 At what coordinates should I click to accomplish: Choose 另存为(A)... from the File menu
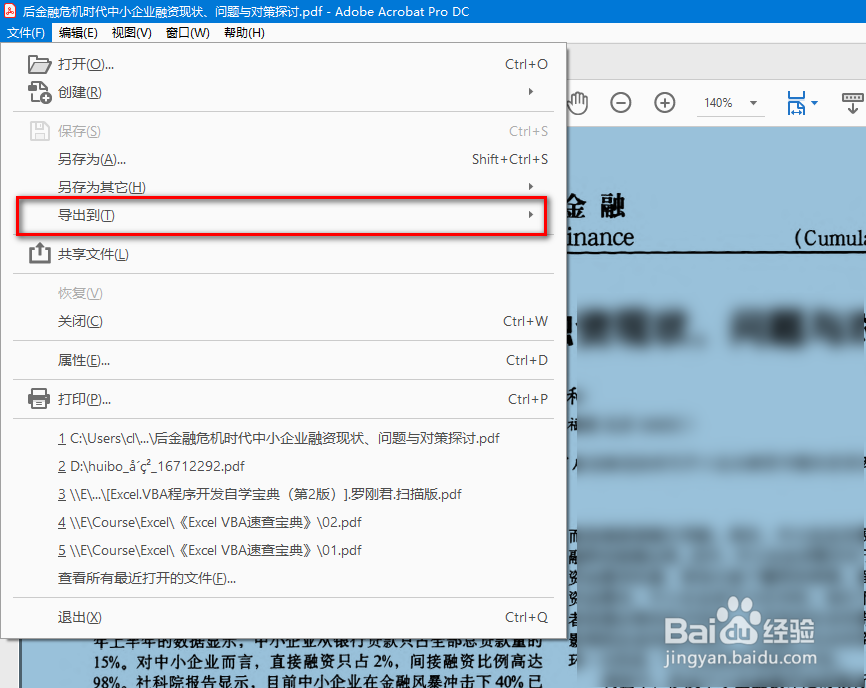[x=283, y=160]
